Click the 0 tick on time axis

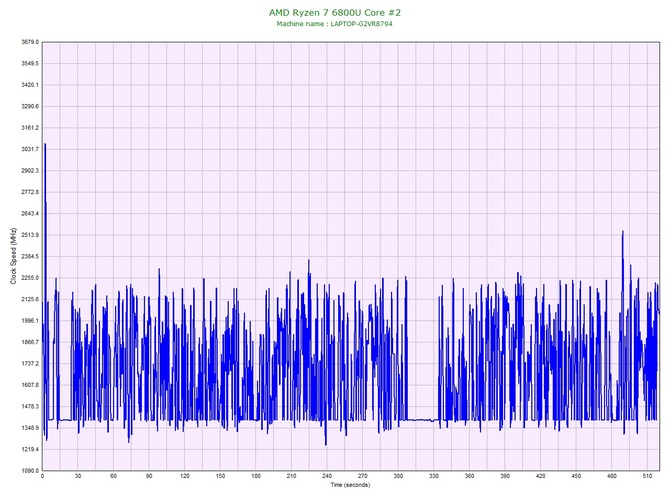(42, 476)
